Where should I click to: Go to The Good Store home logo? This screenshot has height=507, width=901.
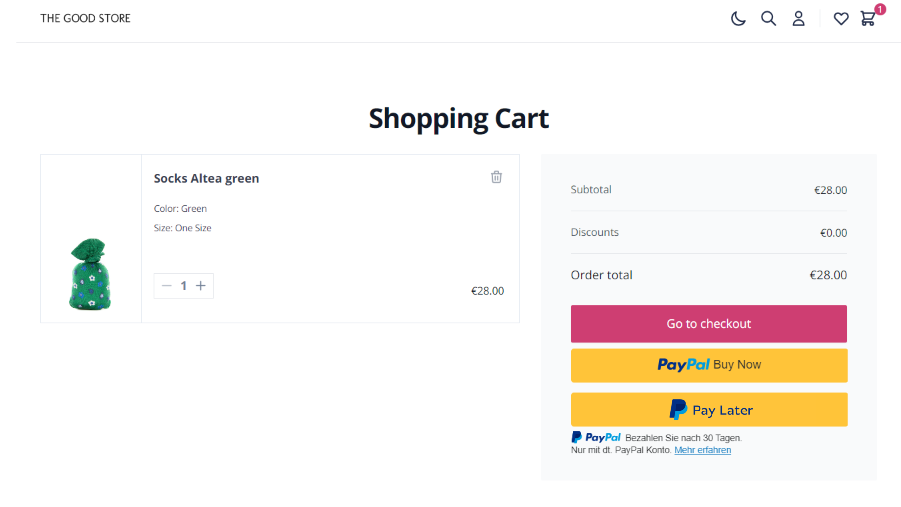click(x=85, y=18)
